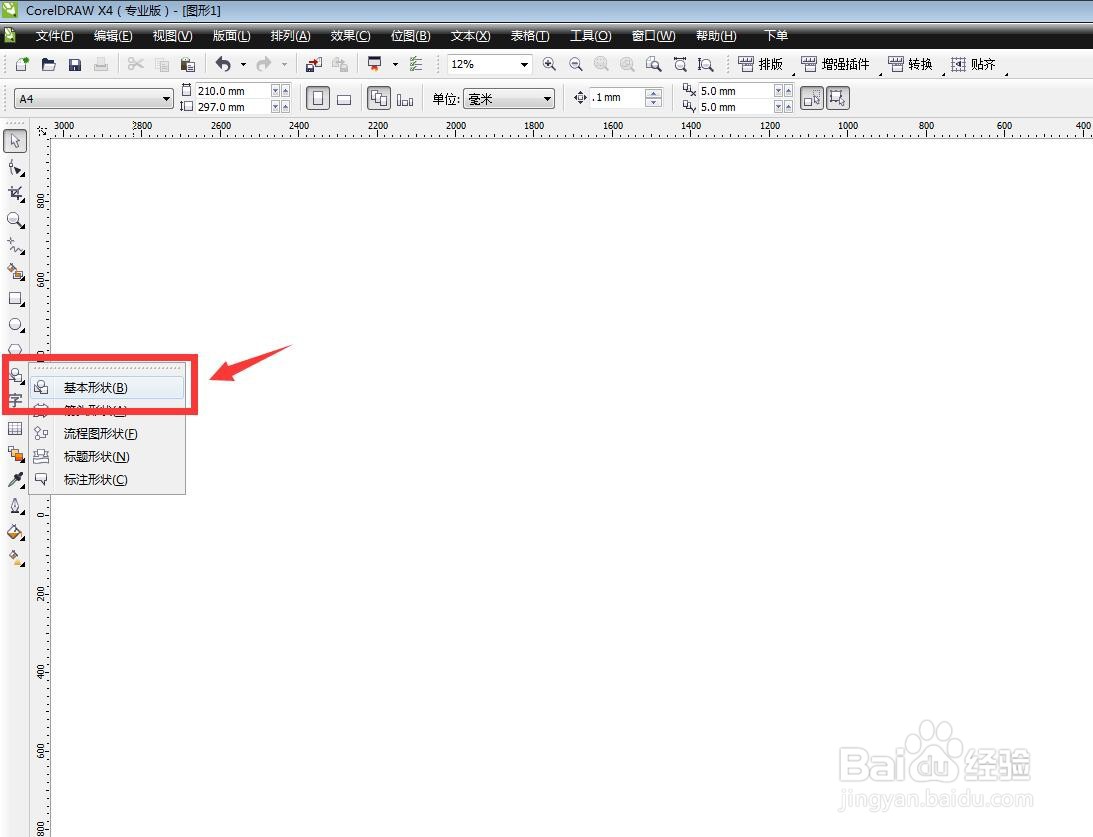Select the Basic Shapes tool in toolbox

15,376
